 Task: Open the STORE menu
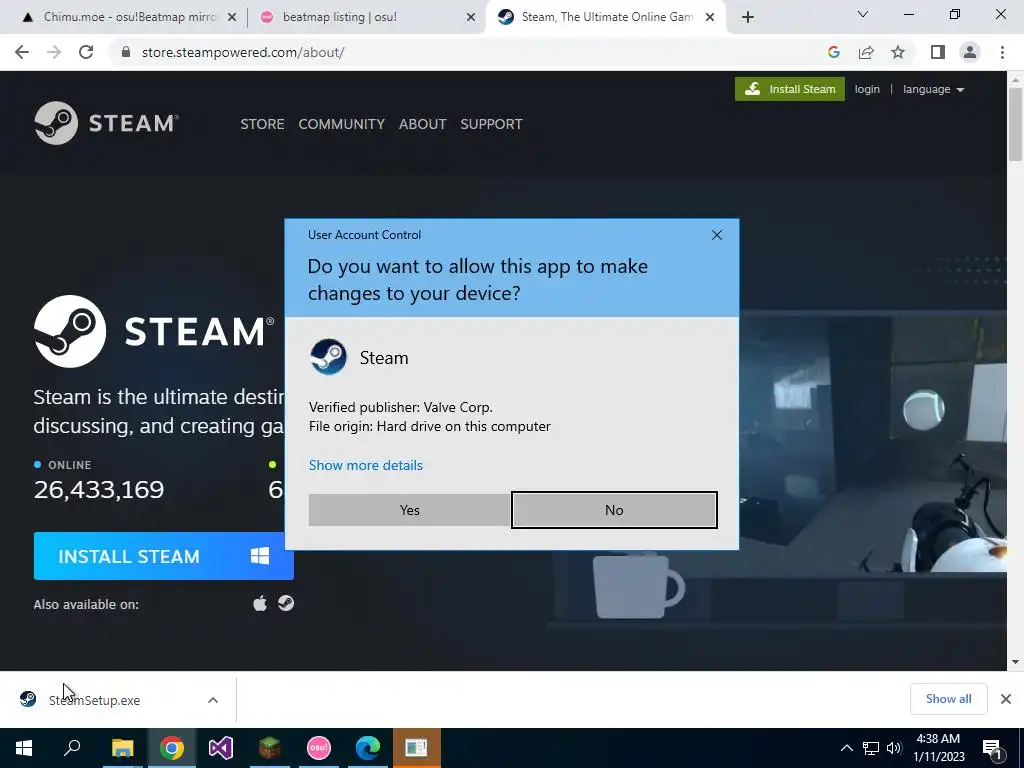click(262, 124)
